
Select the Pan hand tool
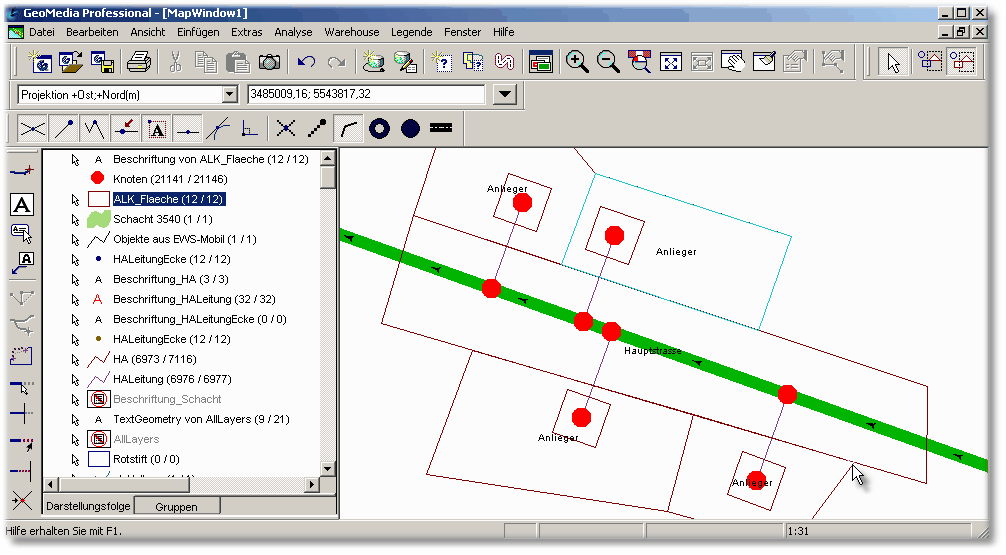pos(733,62)
